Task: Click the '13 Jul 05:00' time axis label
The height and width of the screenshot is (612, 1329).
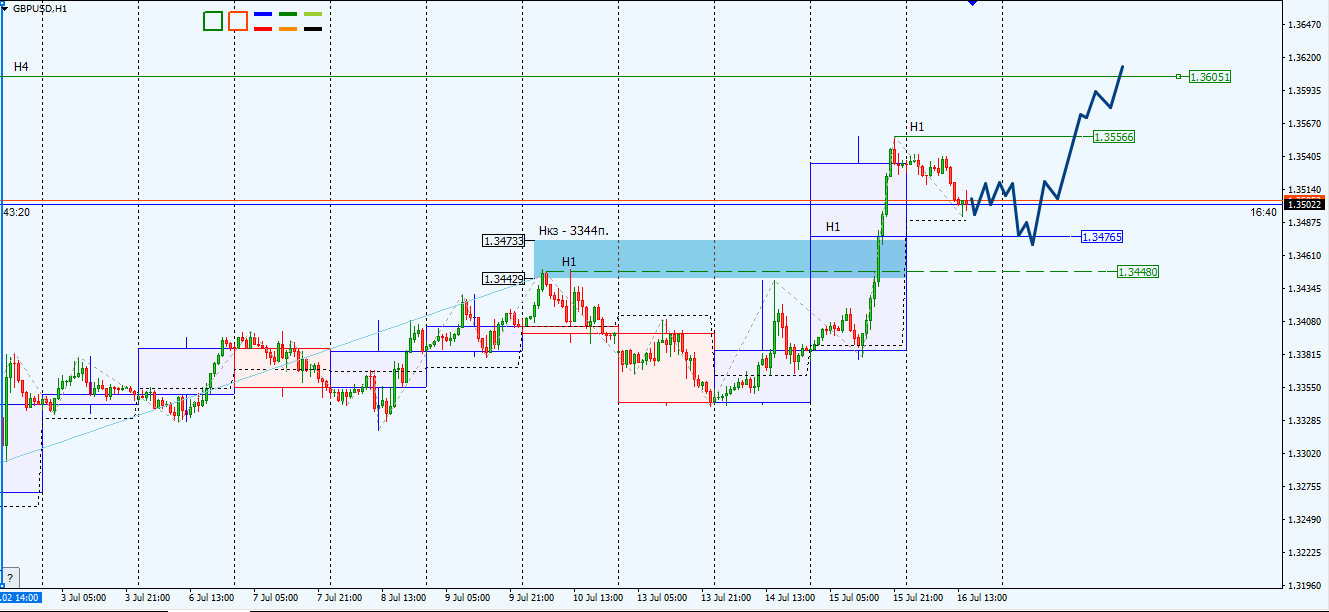Action: click(660, 598)
